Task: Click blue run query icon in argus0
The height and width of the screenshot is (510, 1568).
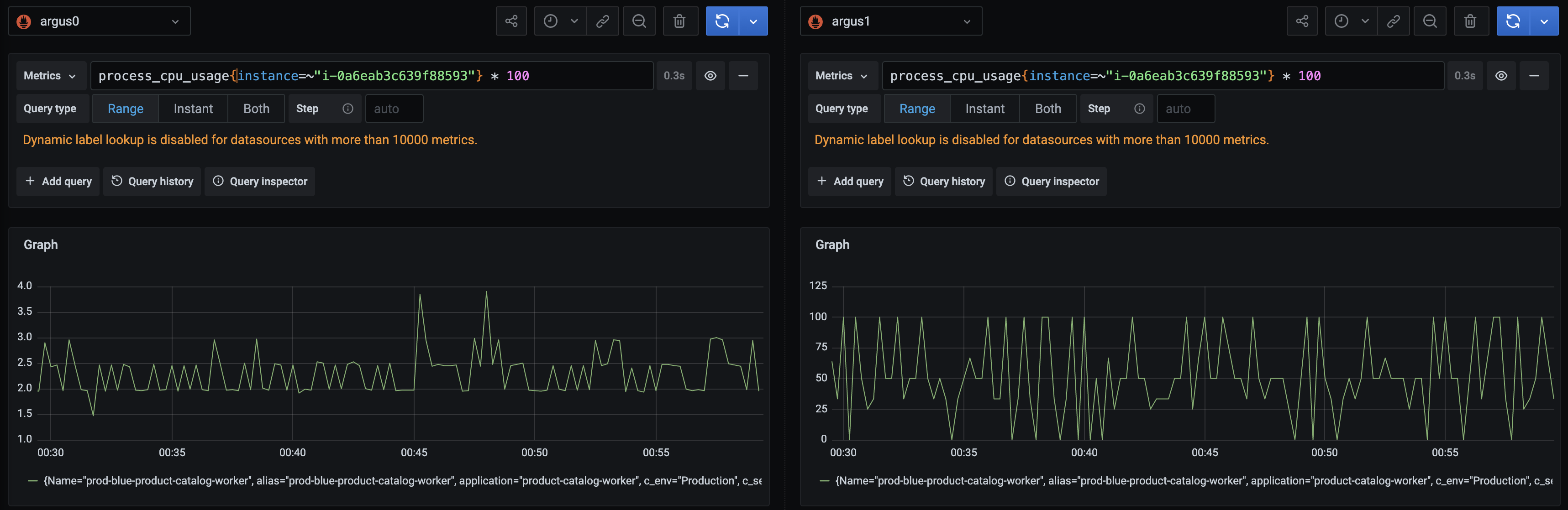Action: [722, 21]
